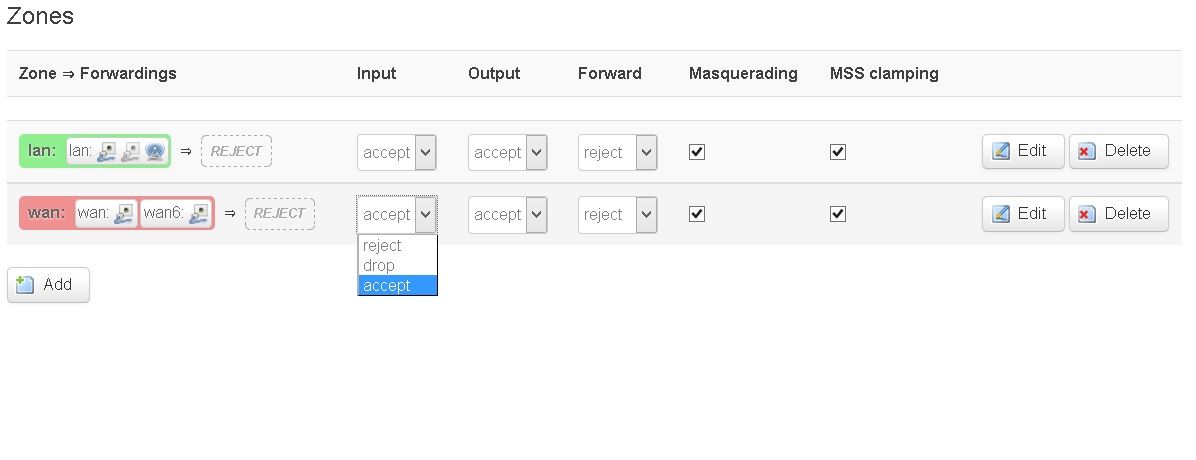Delete the lan zone
The image size is (1196, 460).
coord(1118,151)
